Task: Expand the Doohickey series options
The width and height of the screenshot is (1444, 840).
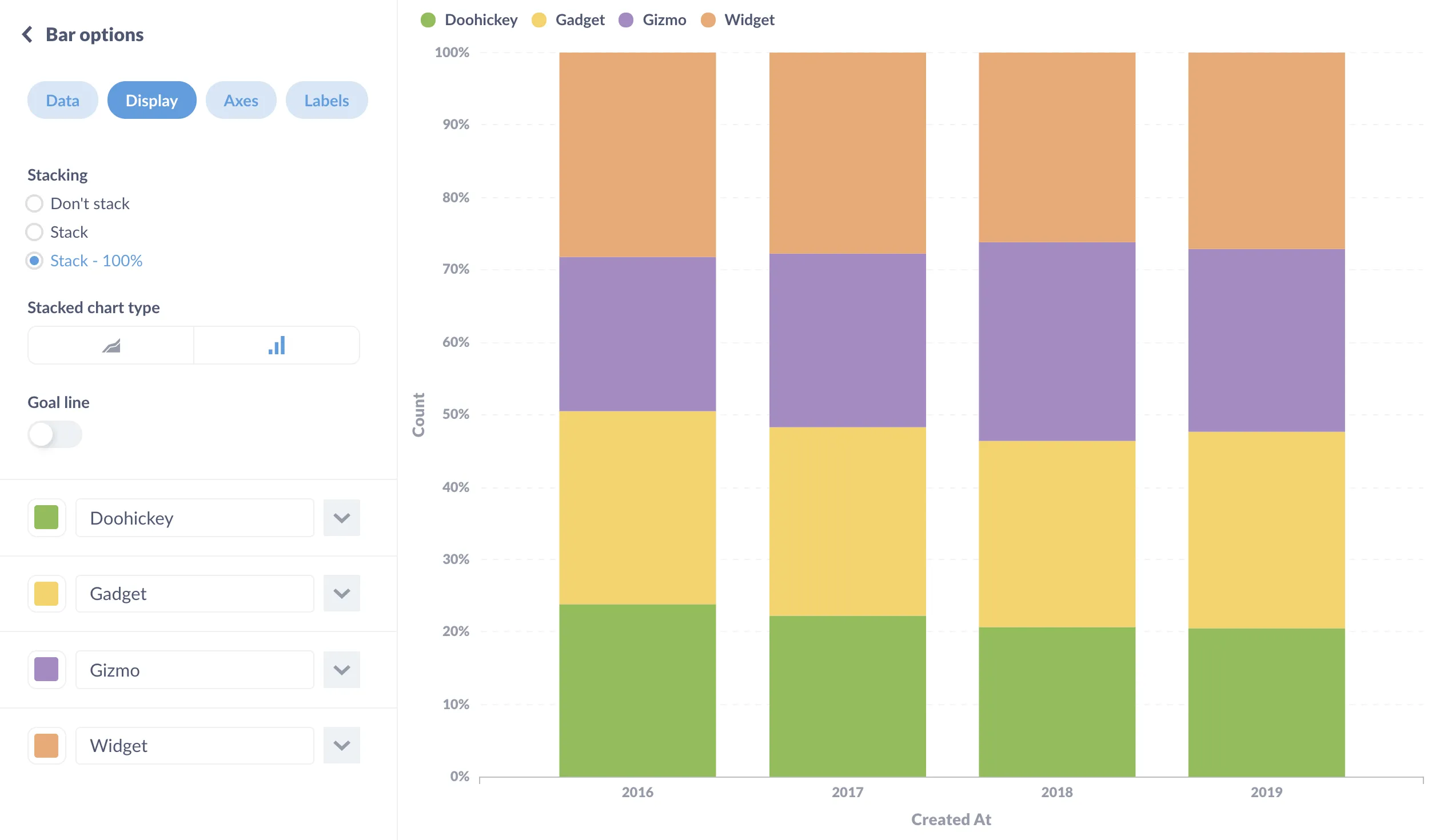Action: coord(341,518)
